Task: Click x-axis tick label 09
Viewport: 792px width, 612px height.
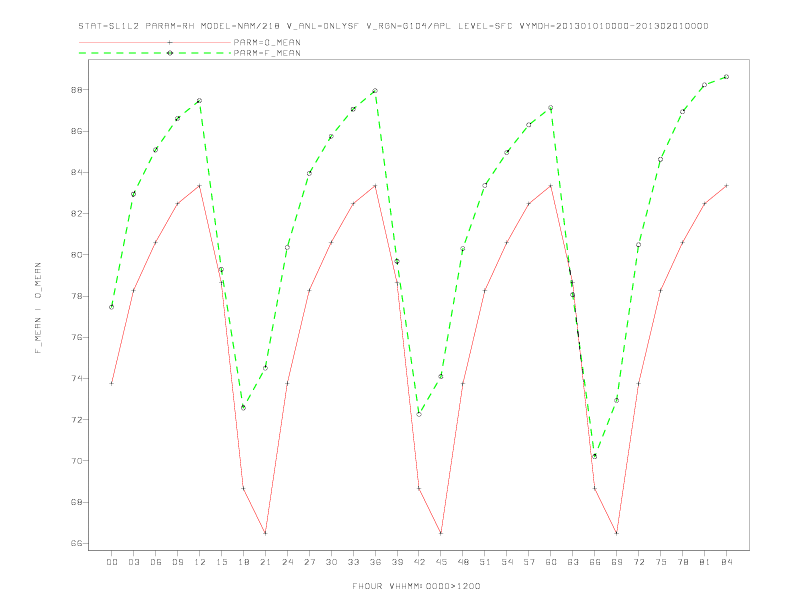Action: click(x=178, y=562)
